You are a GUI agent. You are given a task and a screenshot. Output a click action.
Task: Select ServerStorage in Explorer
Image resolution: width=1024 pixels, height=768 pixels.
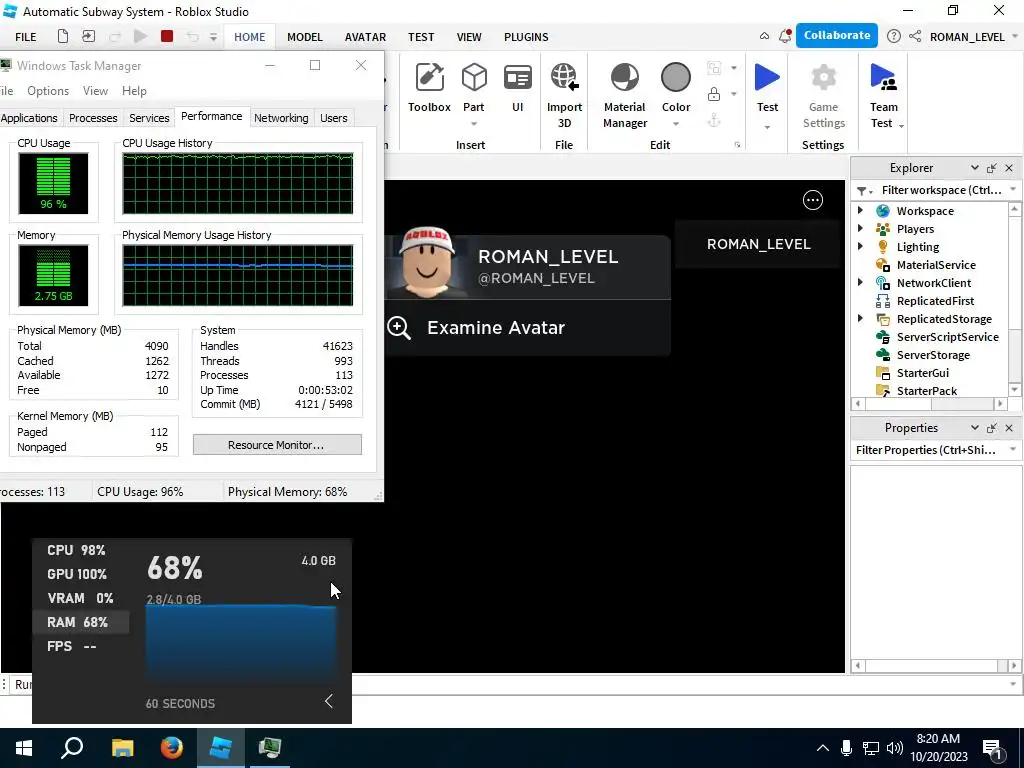point(933,355)
